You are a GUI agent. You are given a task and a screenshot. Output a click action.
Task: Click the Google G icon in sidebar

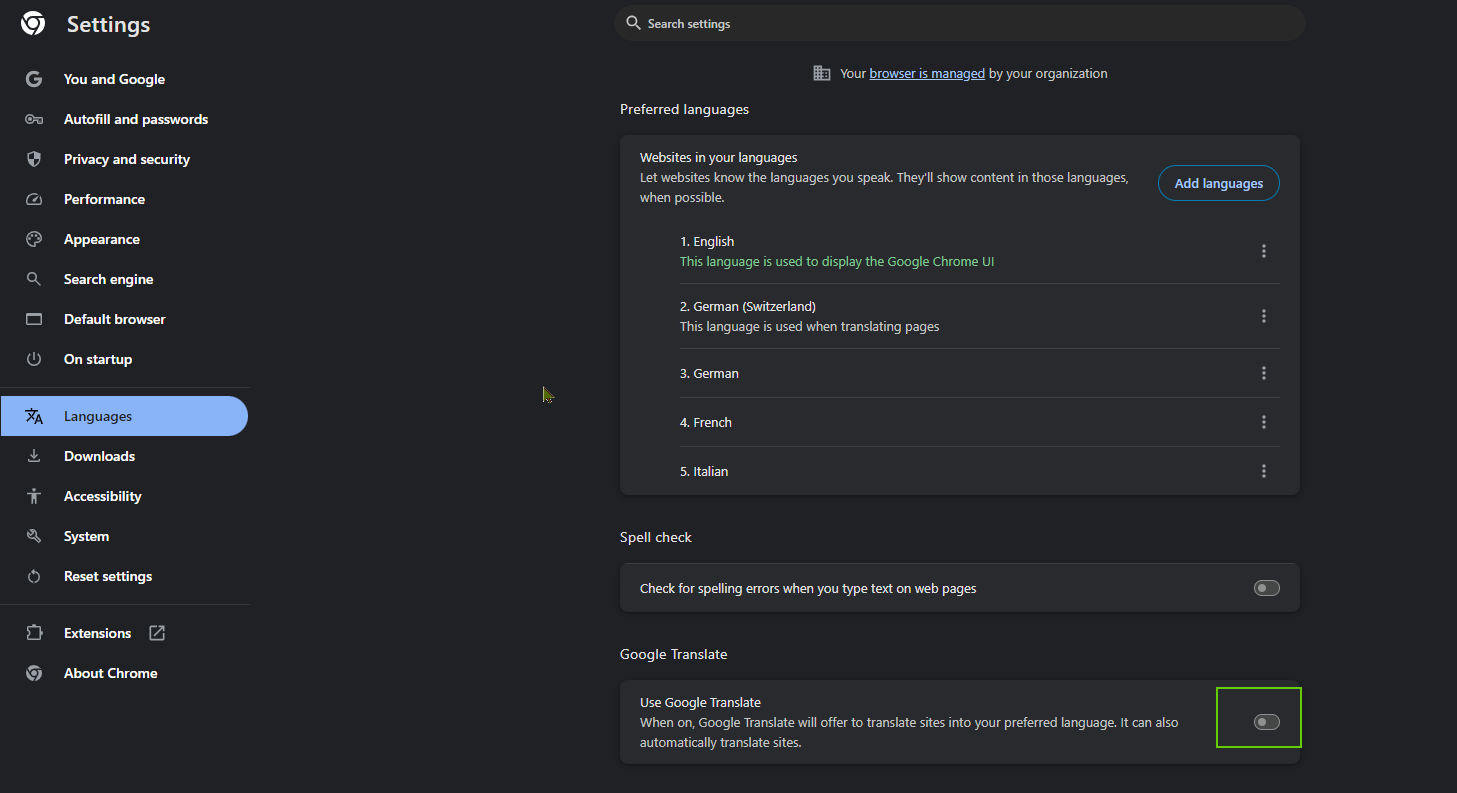point(34,79)
